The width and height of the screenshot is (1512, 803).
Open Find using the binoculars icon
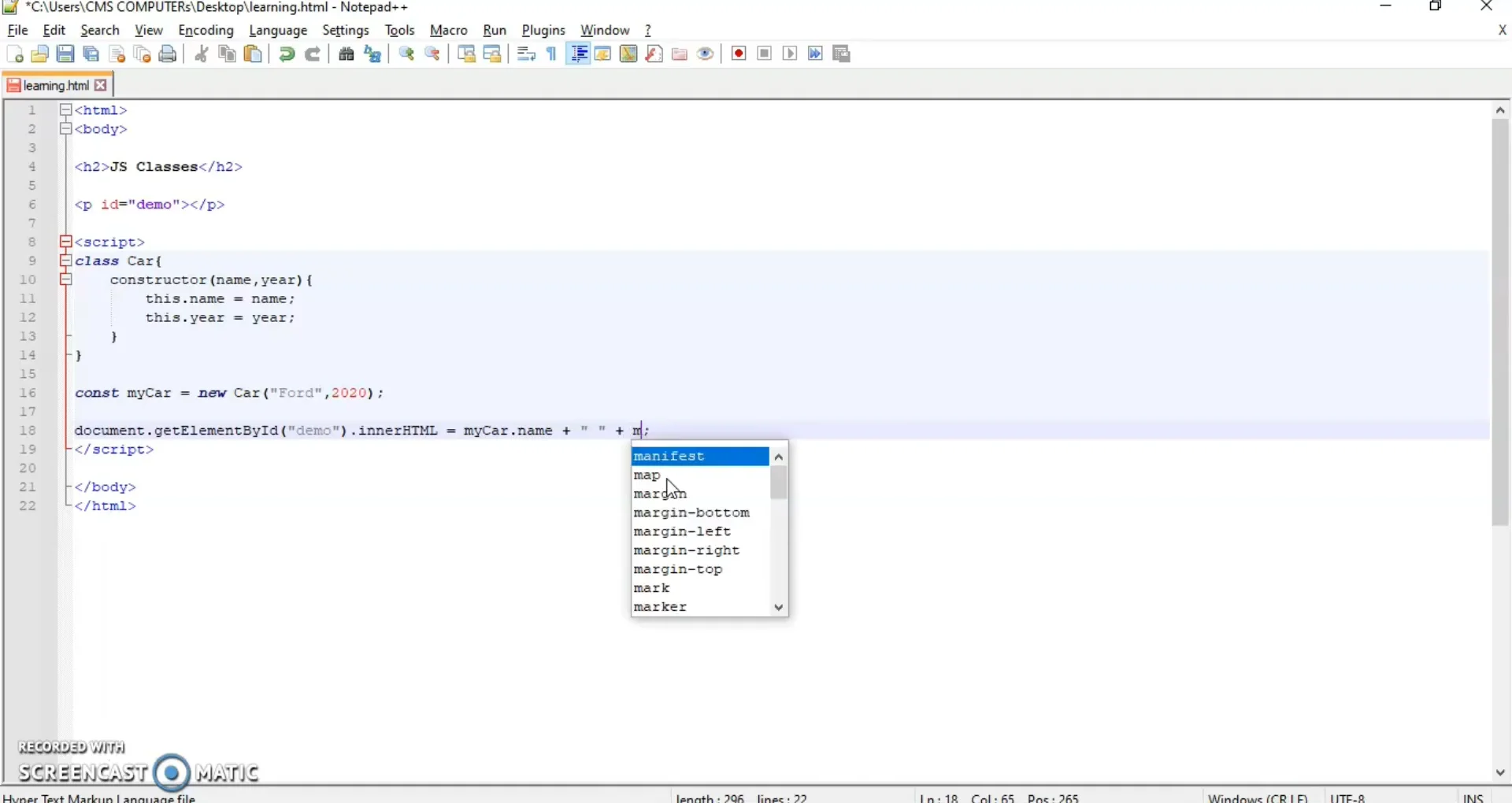pos(346,54)
